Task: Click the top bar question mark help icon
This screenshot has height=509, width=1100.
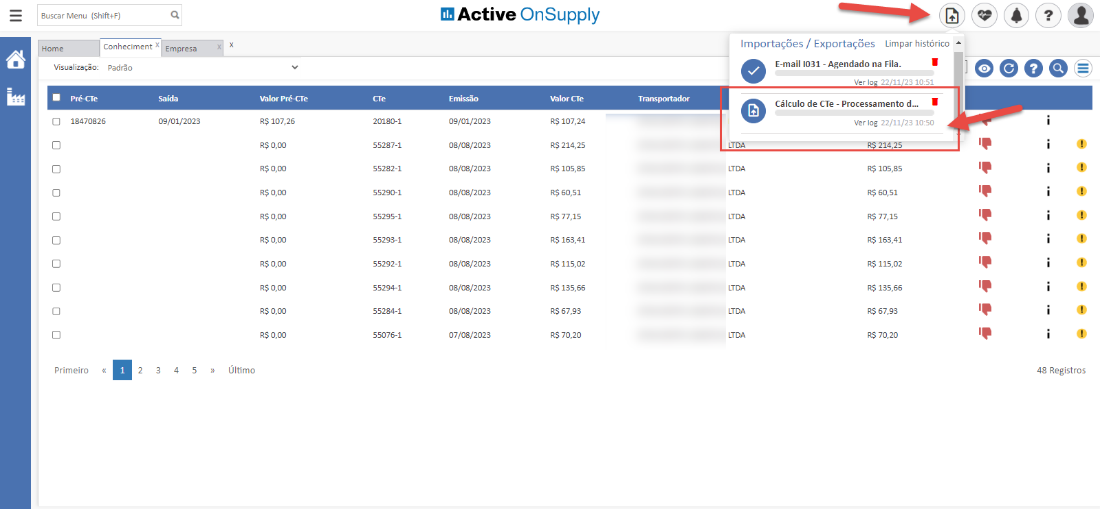Action: [x=1047, y=15]
